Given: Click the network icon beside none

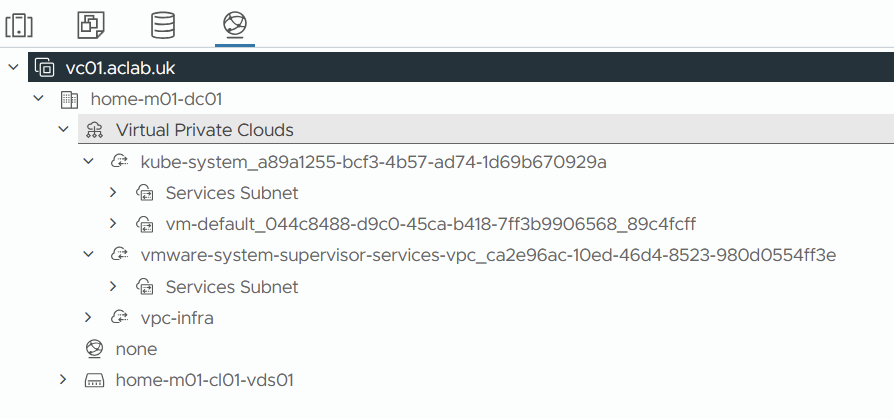Looking at the screenshot, I should click(x=95, y=349).
